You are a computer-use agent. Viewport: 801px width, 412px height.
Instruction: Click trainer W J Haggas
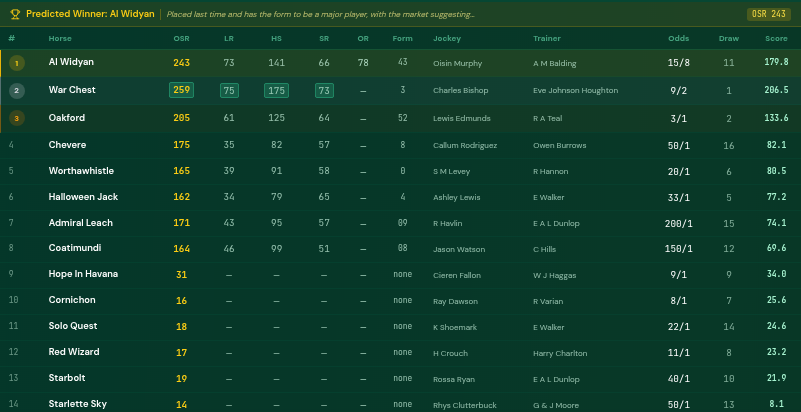pos(554,276)
